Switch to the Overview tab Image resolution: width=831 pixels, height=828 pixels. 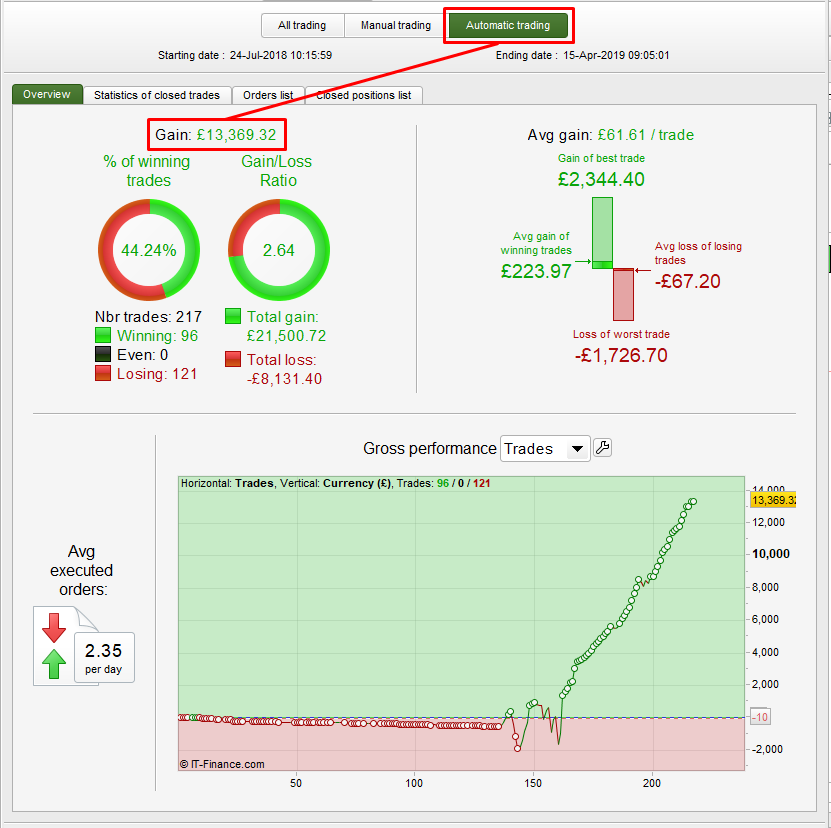[x=47, y=94]
